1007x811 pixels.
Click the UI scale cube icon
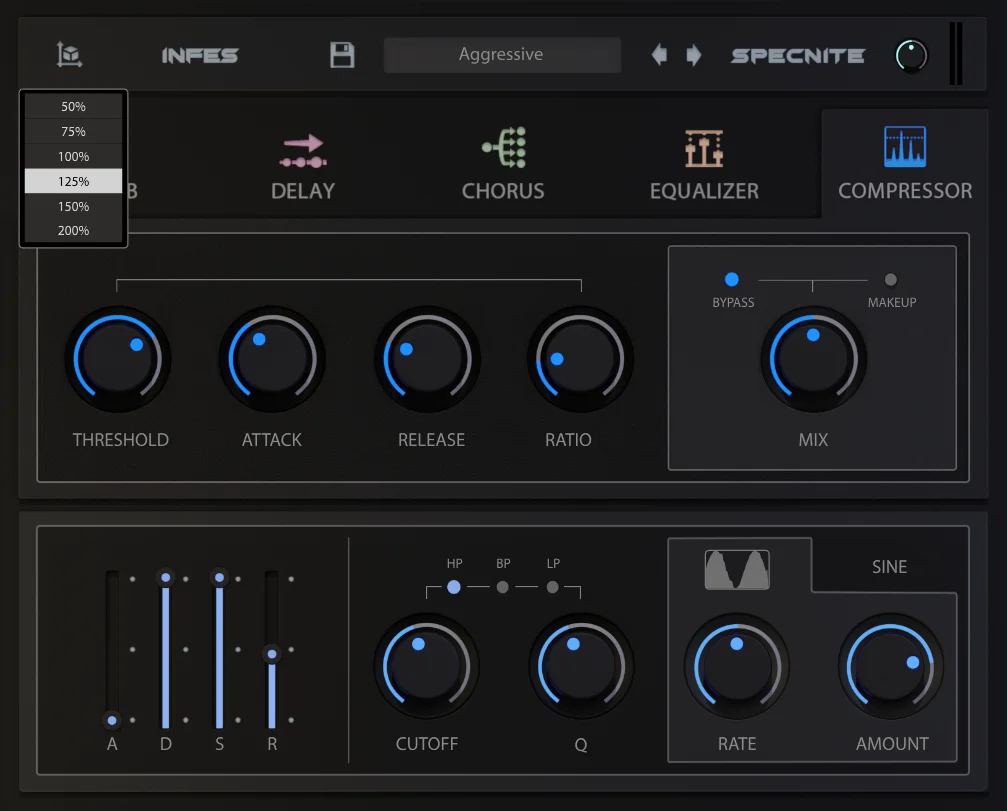coord(69,55)
